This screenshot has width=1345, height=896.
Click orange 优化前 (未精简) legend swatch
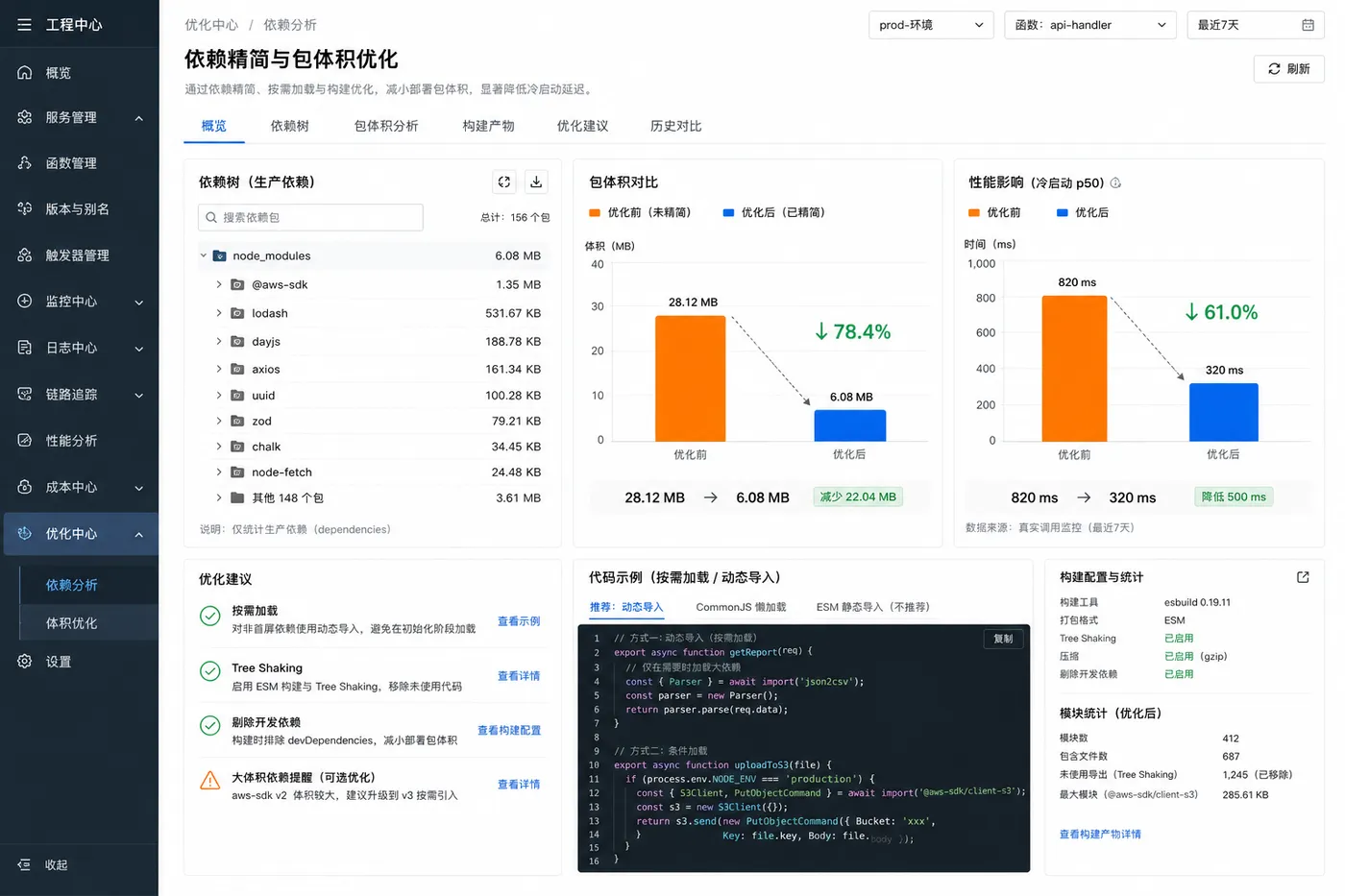pos(595,213)
